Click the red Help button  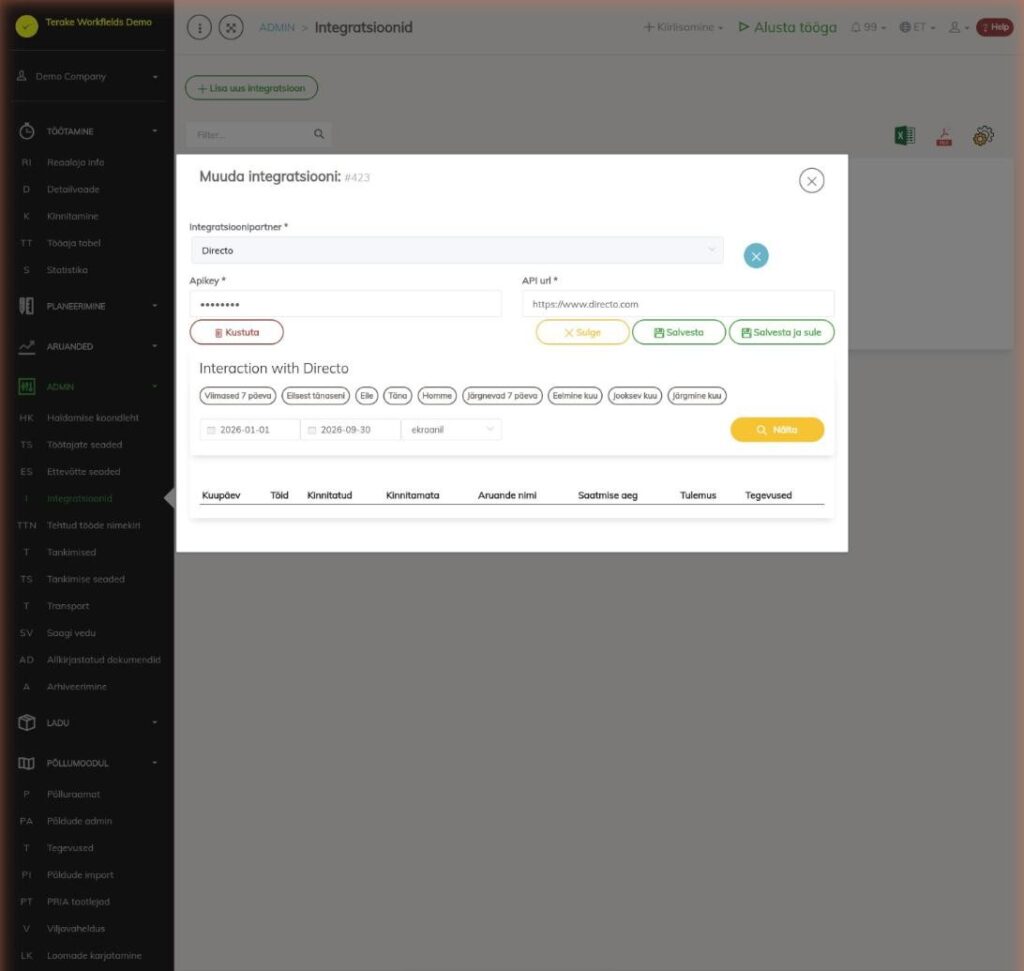coord(995,27)
